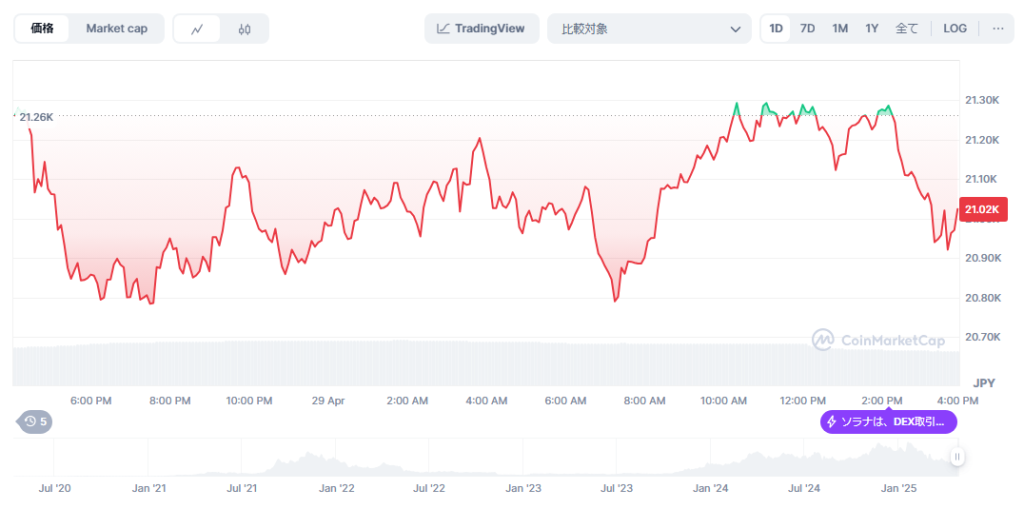Click the pause-style handle on range navigator

point(957,457)
